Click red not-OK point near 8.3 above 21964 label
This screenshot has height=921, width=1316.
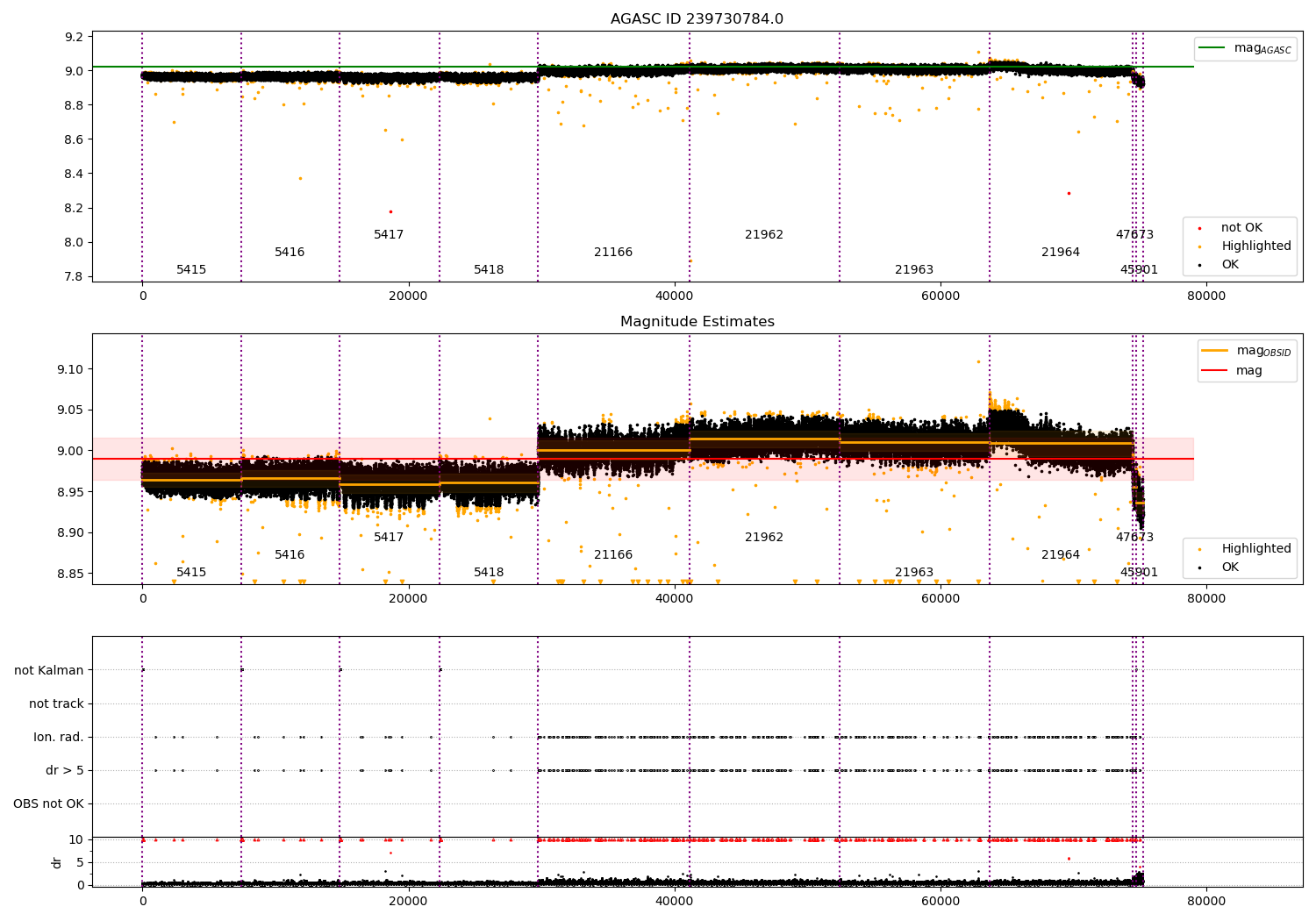1069,193
